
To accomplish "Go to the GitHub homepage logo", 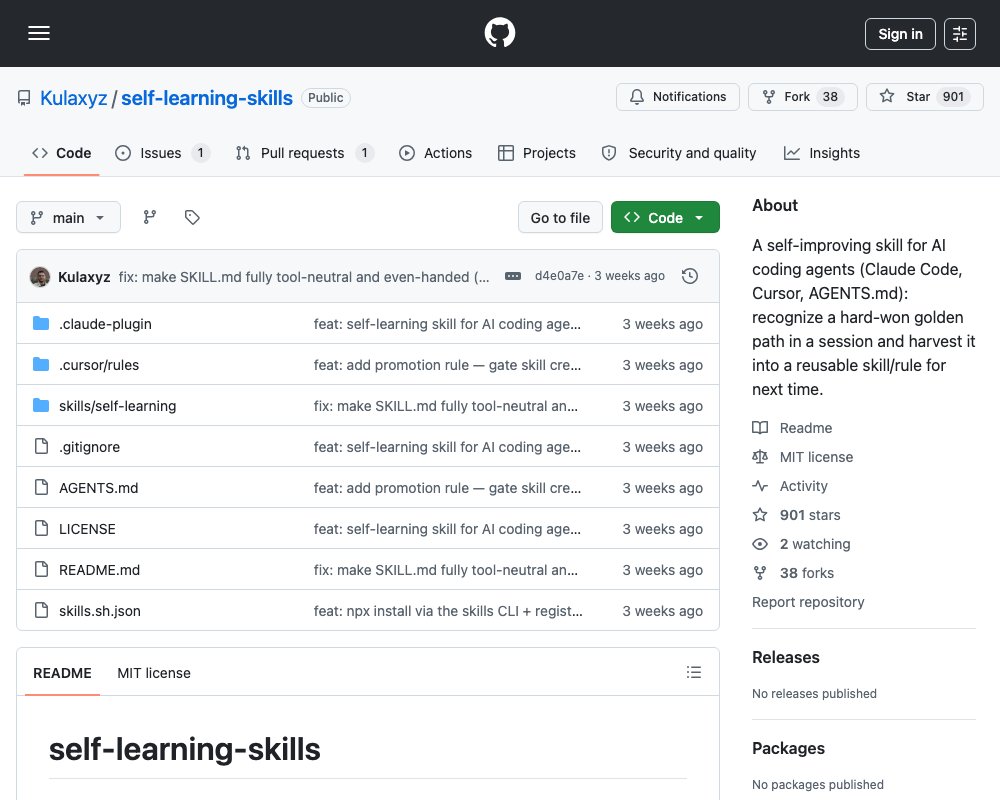I will pos(500,33).
